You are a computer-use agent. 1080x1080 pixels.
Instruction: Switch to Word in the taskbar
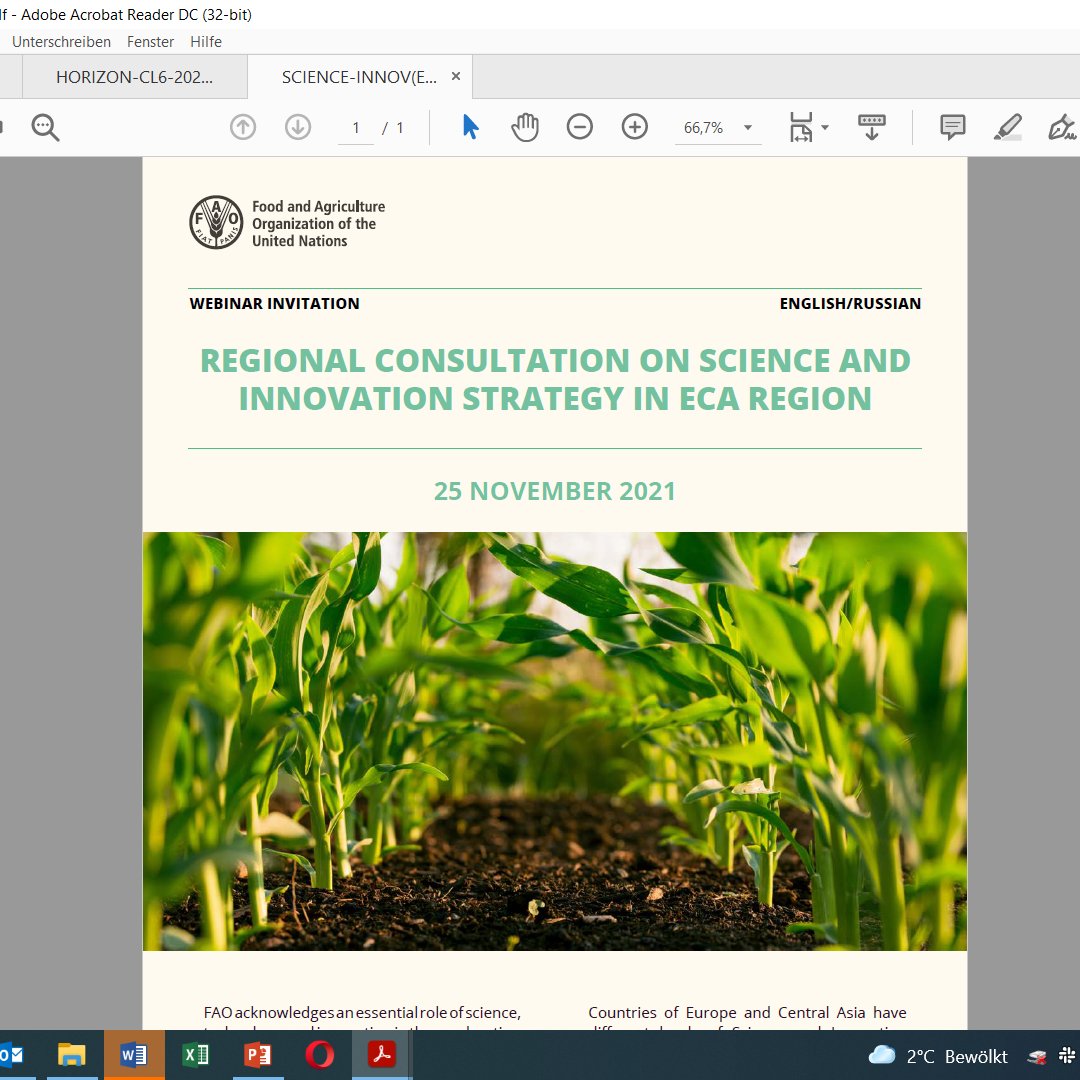point(134,1055)
